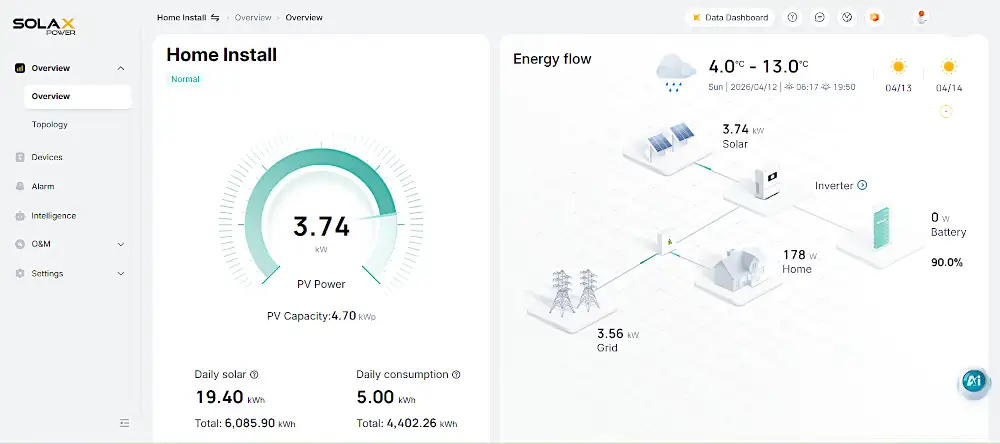The image size is (1000, 444).
Task: Open the O&M sidebar menu
Action: point(41,244)
